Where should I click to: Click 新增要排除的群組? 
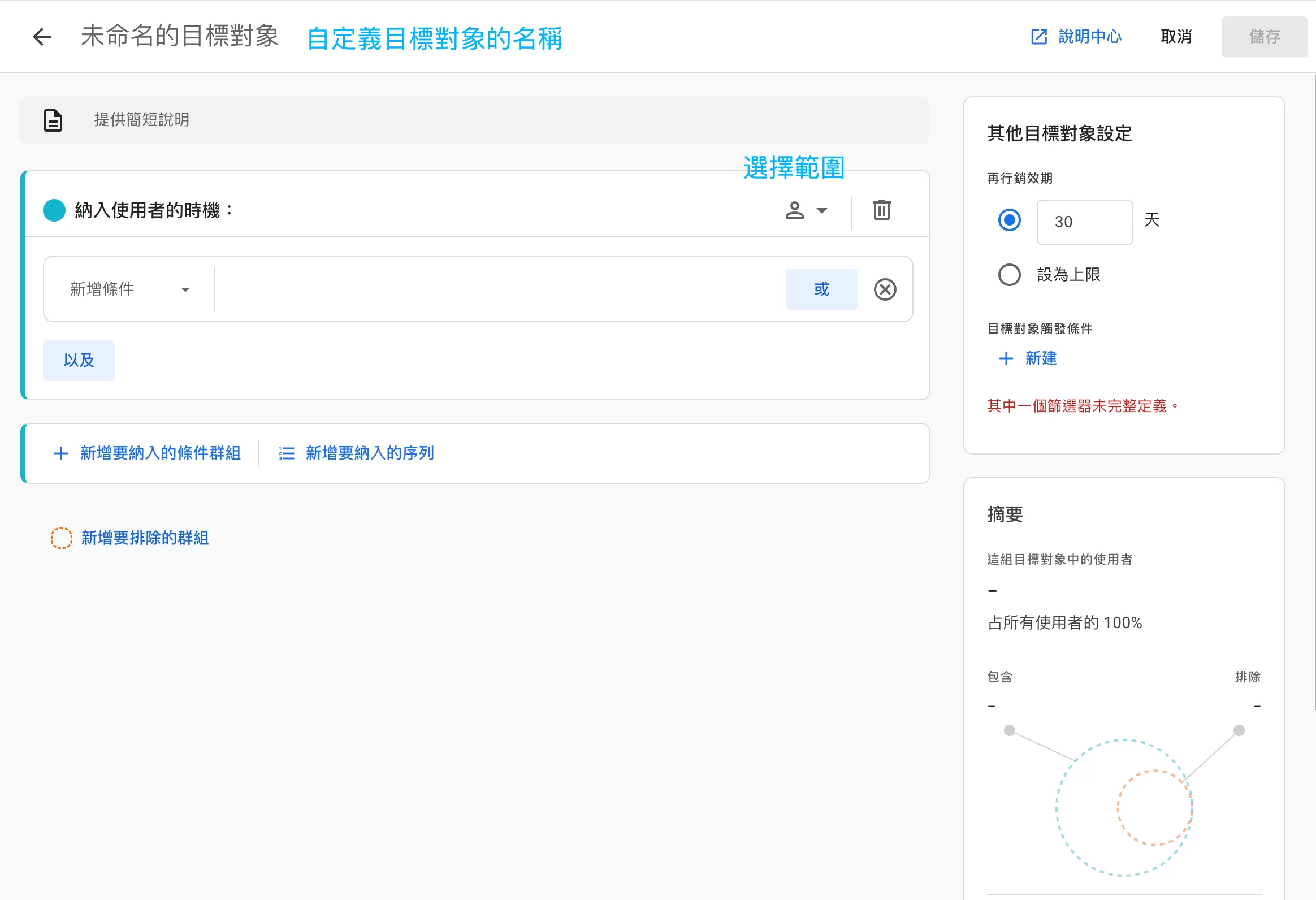pyautogui.click(x=145, y=538)
